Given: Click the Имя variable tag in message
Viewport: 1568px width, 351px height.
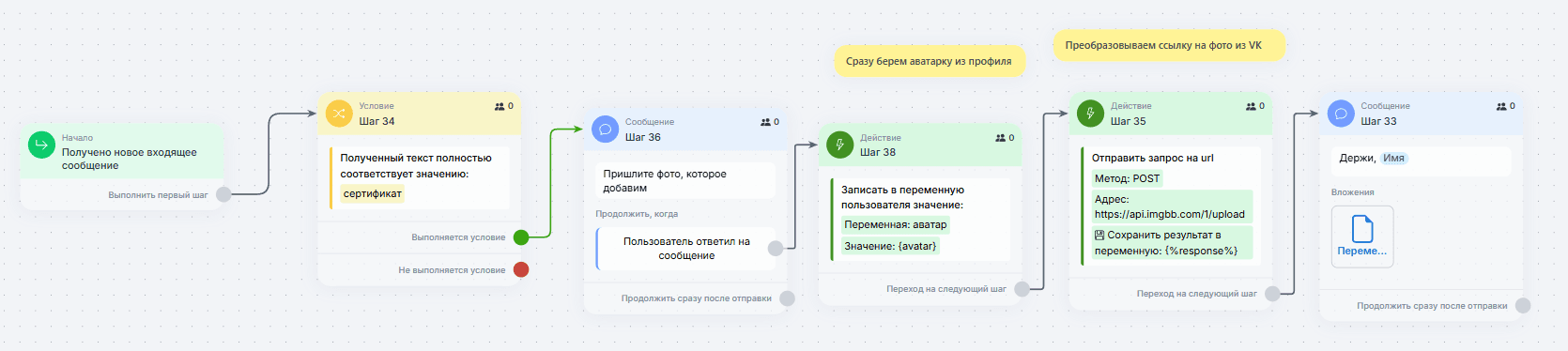Looking at the screenshot, I should tap(1393, 159).
